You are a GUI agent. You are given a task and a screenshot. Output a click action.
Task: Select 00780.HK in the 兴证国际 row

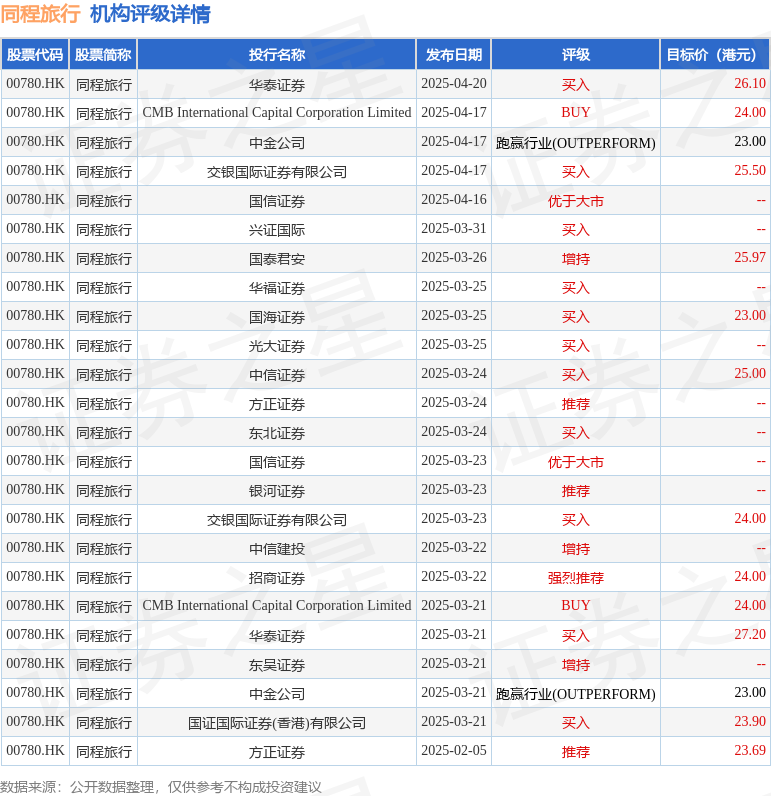pyautogui.click(x=35, y=228)
